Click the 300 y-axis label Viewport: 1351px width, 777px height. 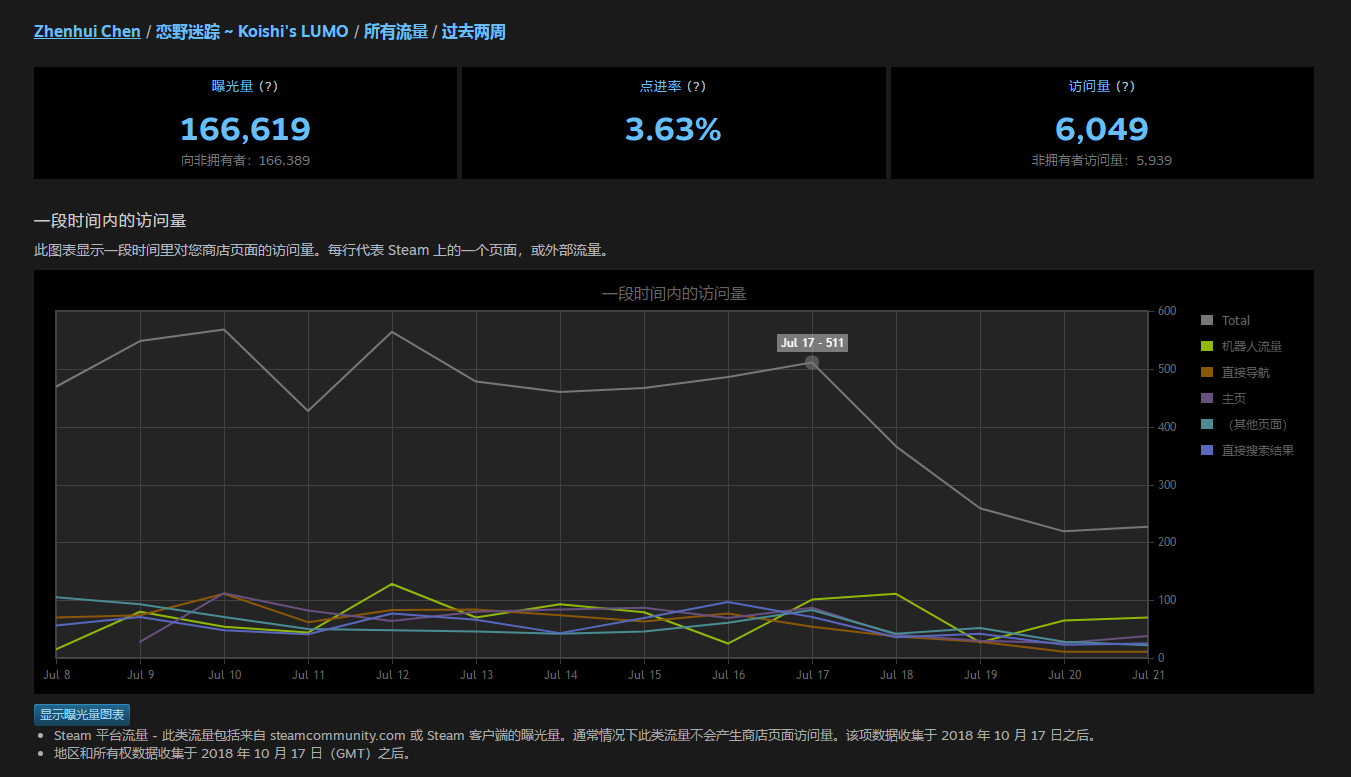click(x=1168, y=485)
